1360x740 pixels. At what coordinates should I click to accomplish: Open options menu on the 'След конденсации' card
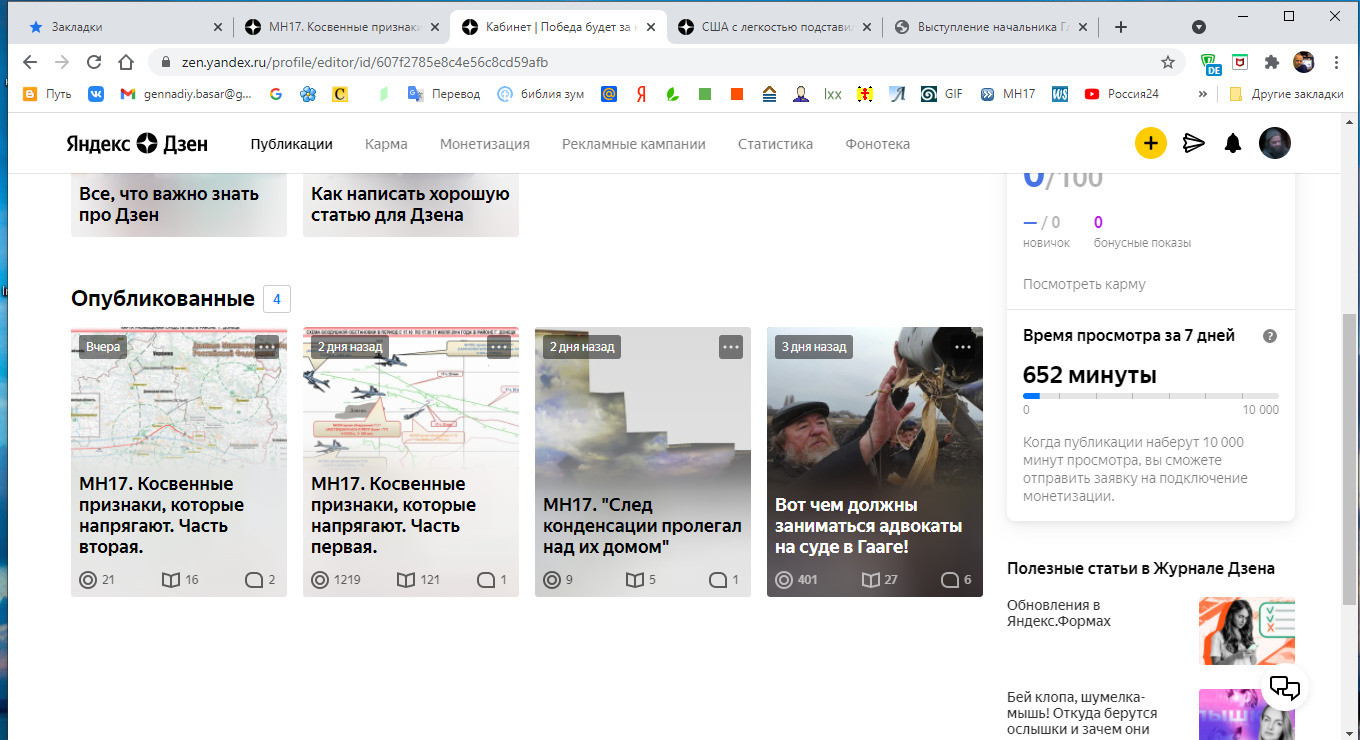click(731, 347)
